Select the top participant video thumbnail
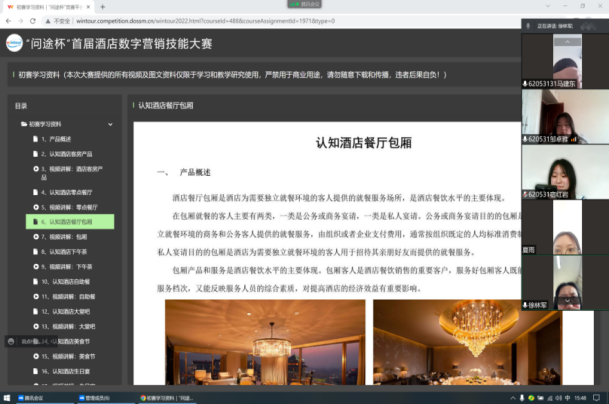The width and height of the screenshot is (609, 404). click(564, 58)
